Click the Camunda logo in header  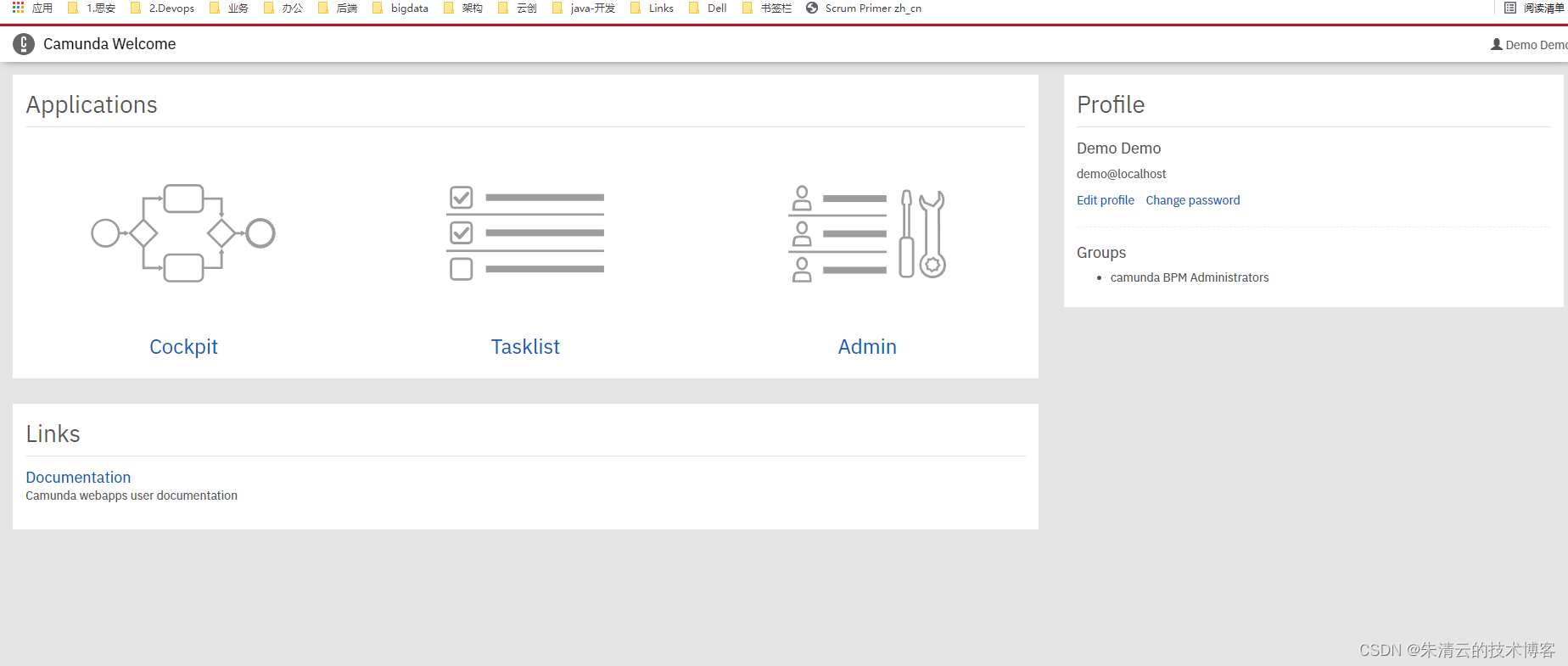(24, 44)
